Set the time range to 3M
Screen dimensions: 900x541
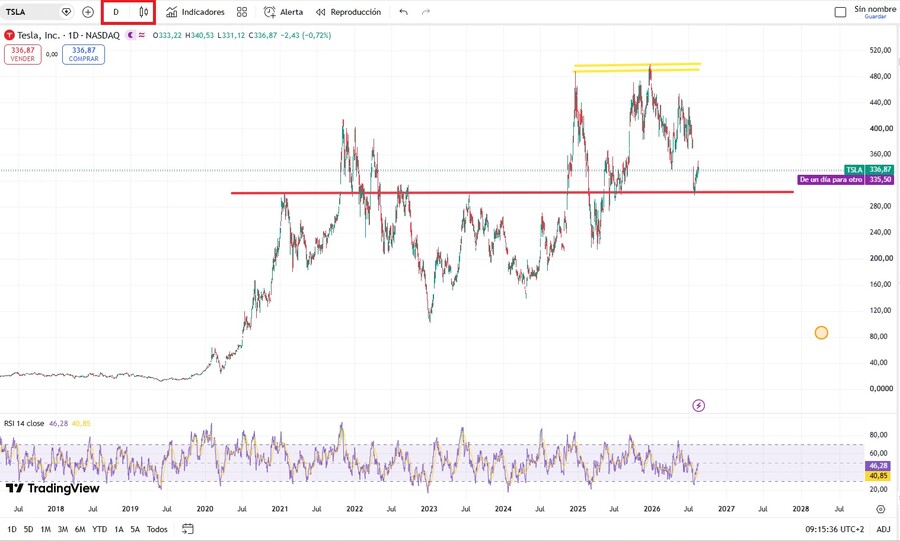click(x=63, y=529)
